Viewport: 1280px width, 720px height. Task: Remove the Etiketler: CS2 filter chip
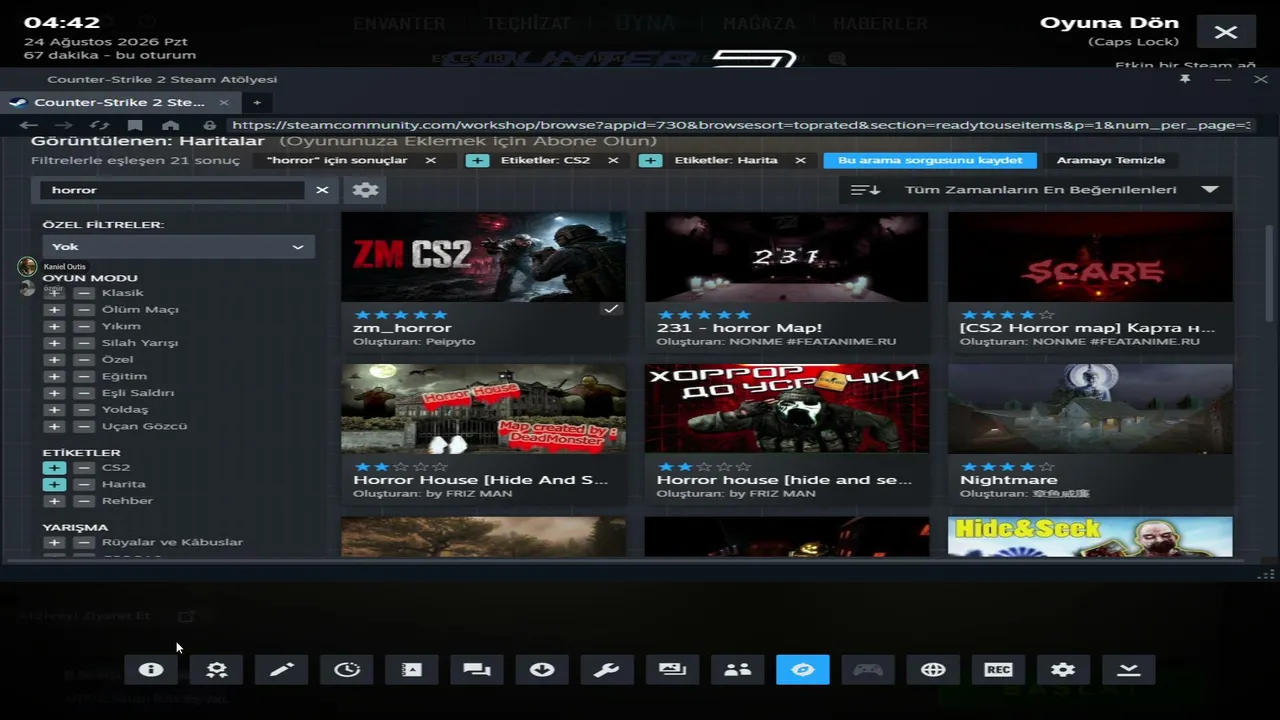pos(613,160)
